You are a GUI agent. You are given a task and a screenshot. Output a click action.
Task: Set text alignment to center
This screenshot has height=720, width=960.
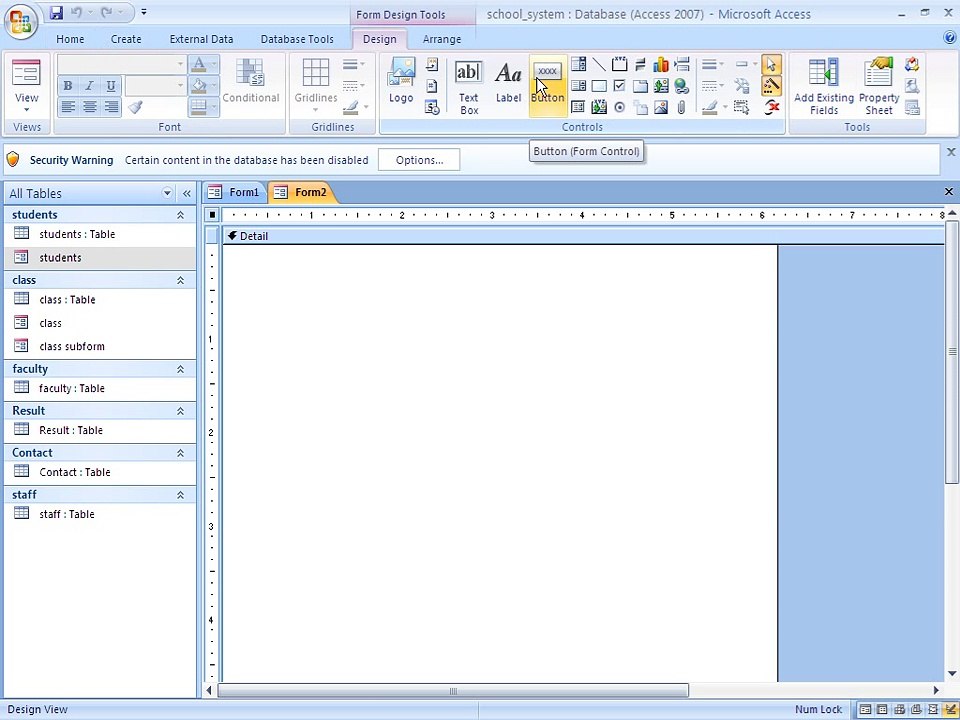[89, 107]
